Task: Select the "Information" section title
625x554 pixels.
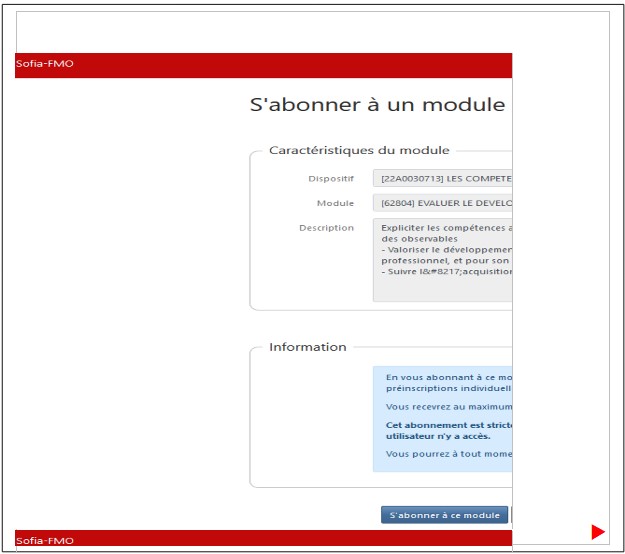Action: tap(308, 347)
